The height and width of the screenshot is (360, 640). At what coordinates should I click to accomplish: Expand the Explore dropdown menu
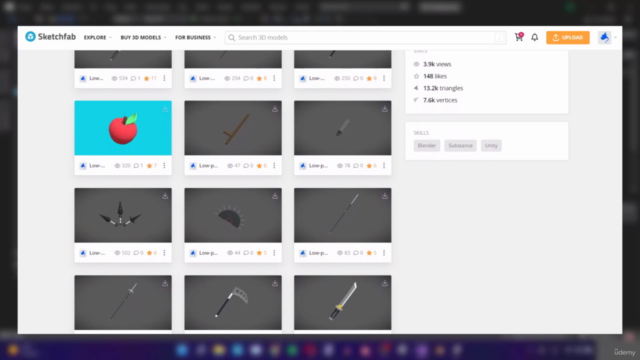point(98,38)
